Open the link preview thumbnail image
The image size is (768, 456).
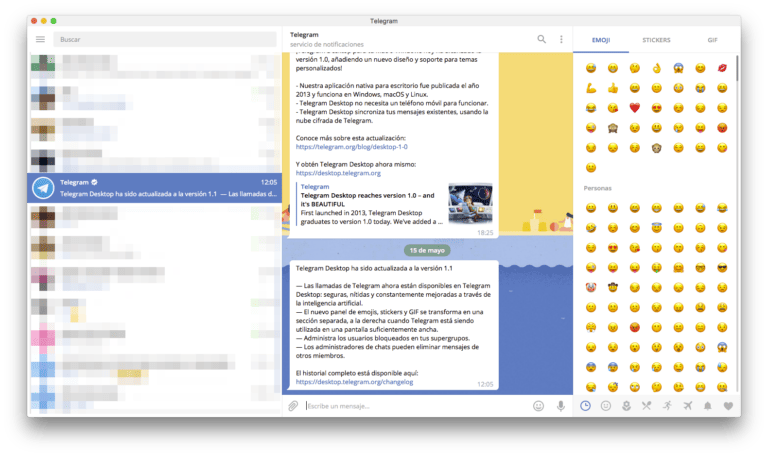coord(470,203)
